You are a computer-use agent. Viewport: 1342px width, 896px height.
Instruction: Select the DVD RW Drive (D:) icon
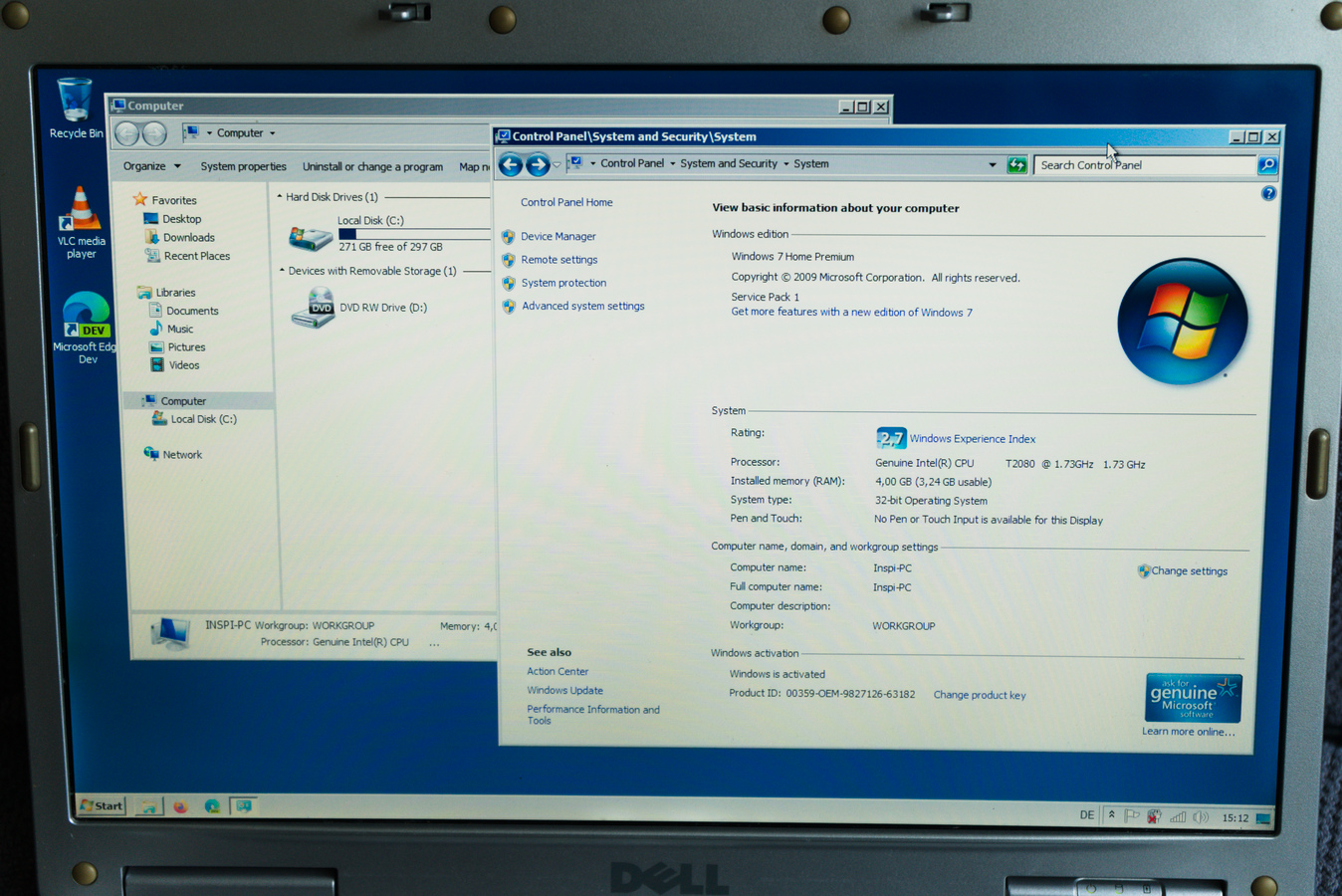coord(313,308)
